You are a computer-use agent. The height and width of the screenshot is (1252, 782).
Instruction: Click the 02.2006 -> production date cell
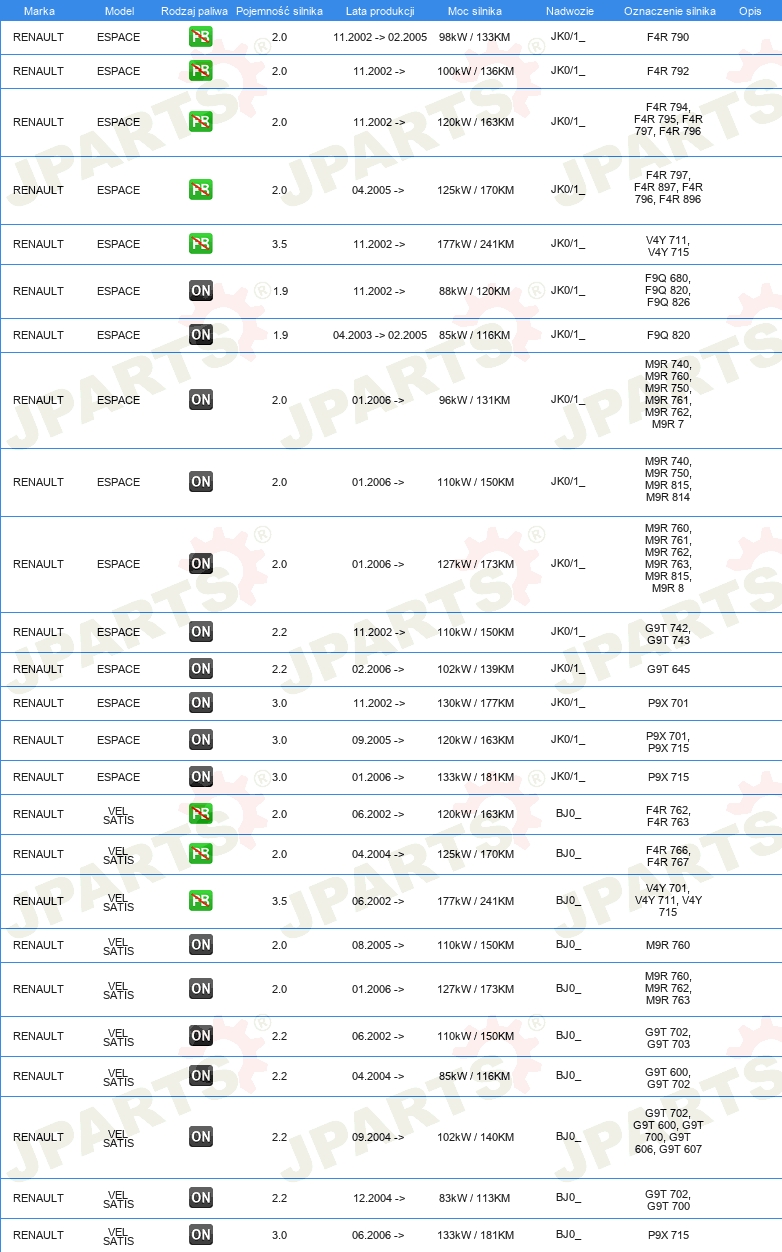pos(379,669)
